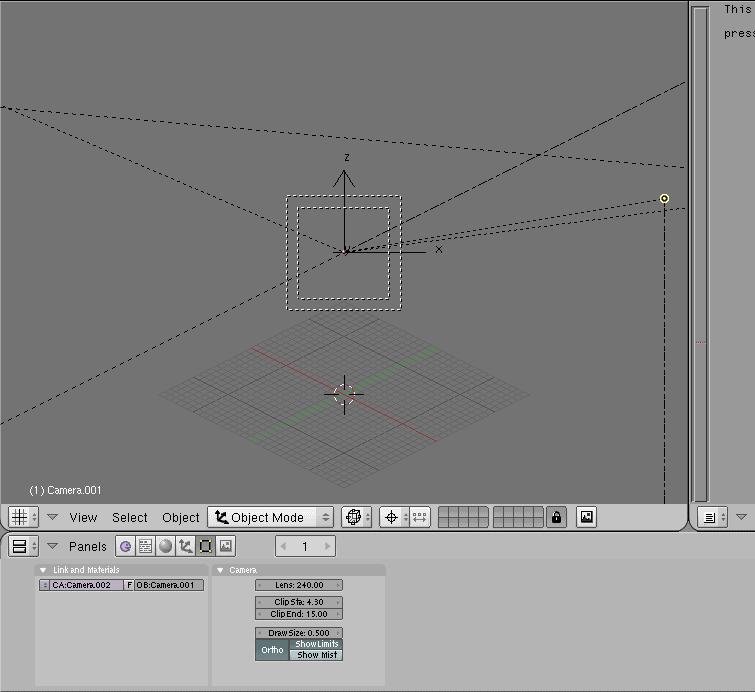Increase the ClipEnd value arrow
755x692 pixels.
[x=338, y=614]
